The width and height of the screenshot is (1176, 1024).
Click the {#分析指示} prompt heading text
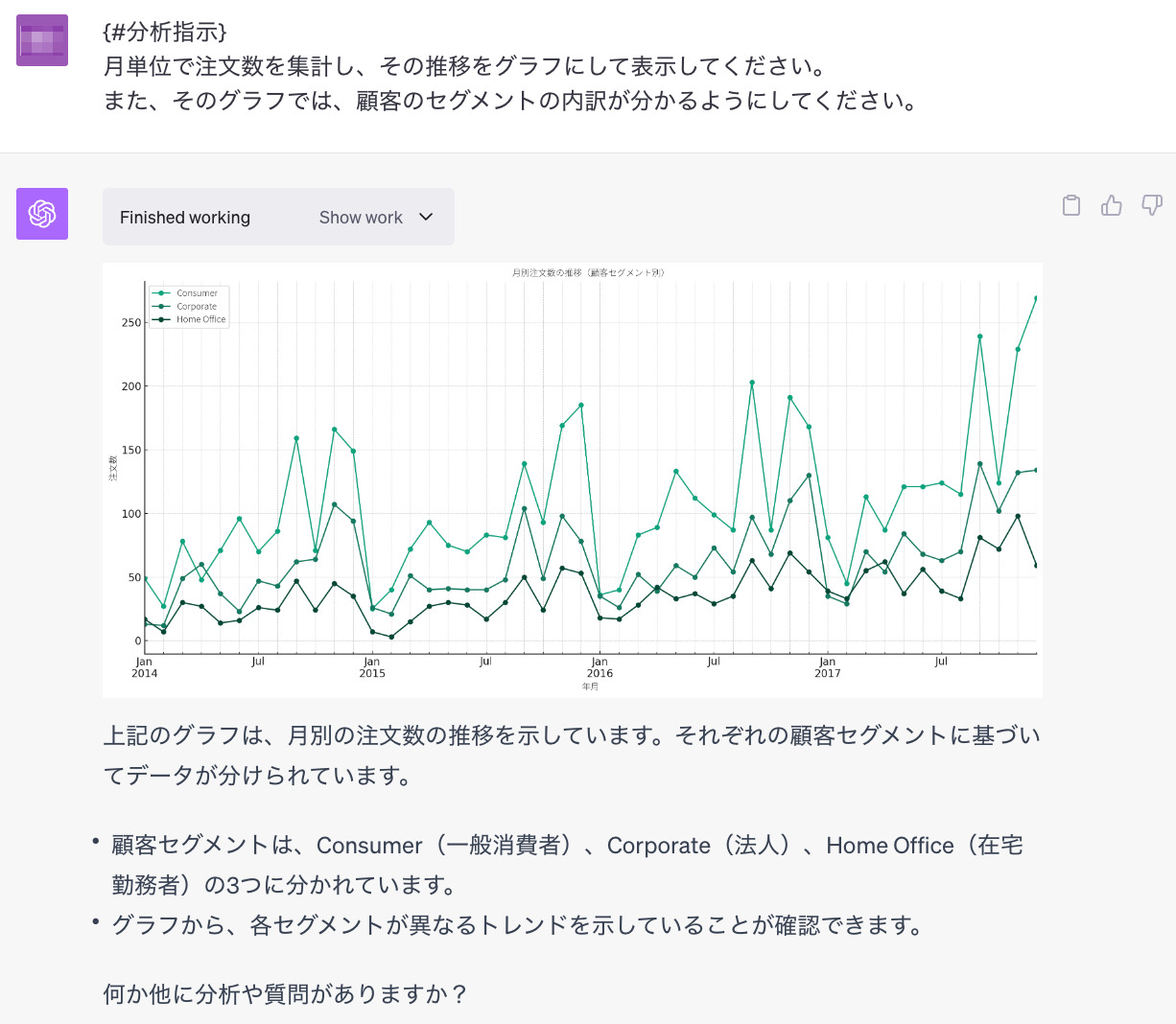coord(165,32)
